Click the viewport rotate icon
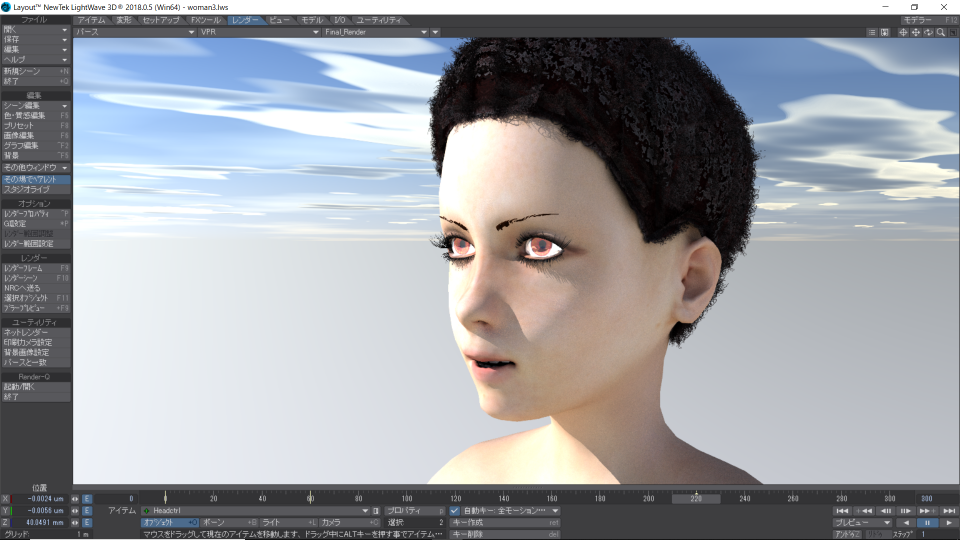 tap(928, 32)
